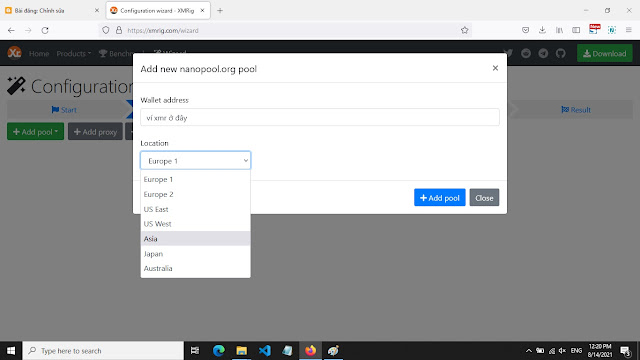Go to the Start wizard step
The image size is (640, 360).
(x=64, y=110)
